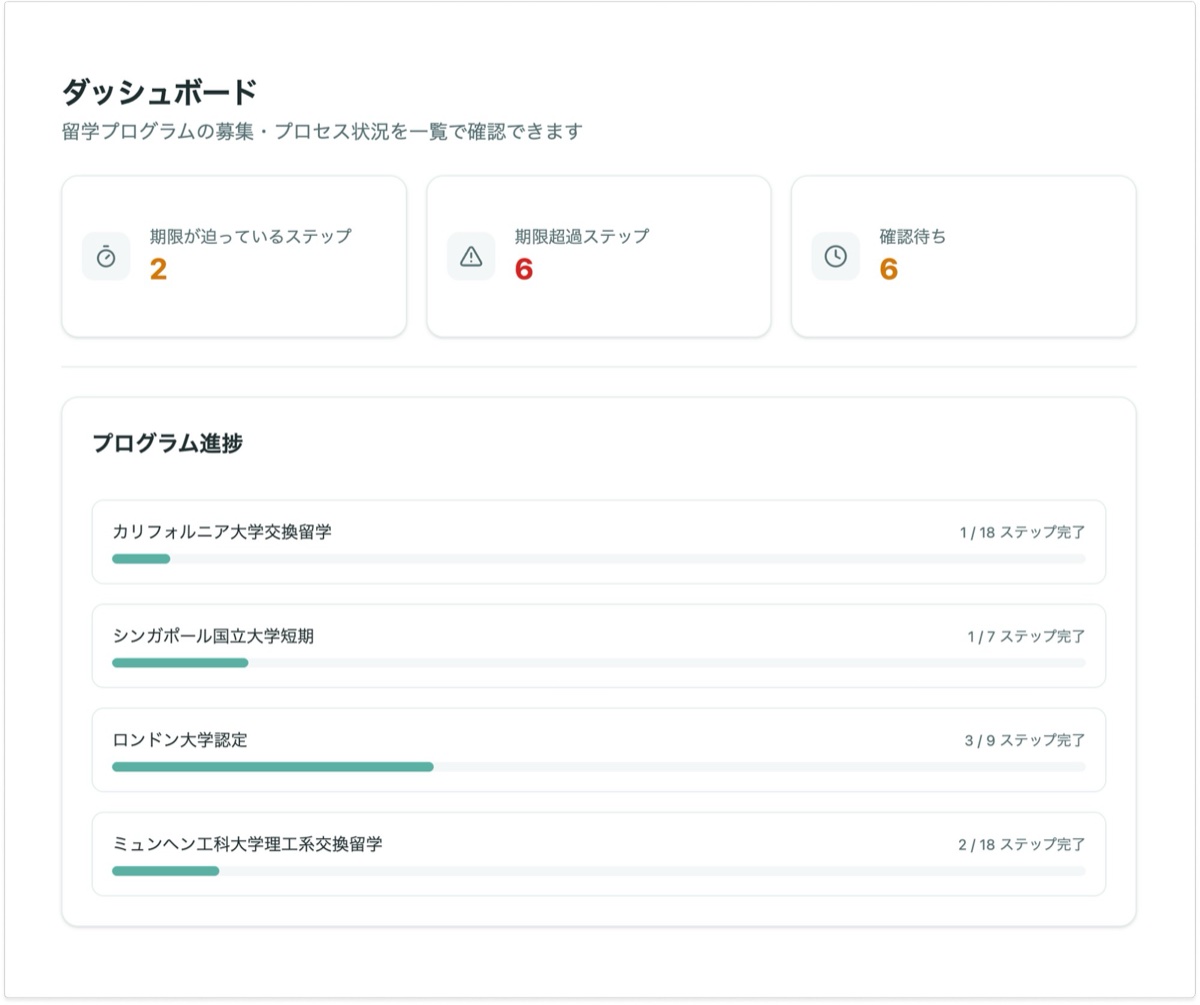This screenshot has height=1005, width=1200.
Task: Click the progress bar for カリフォルニア大学交換留学
Action: tap(599, 559)
